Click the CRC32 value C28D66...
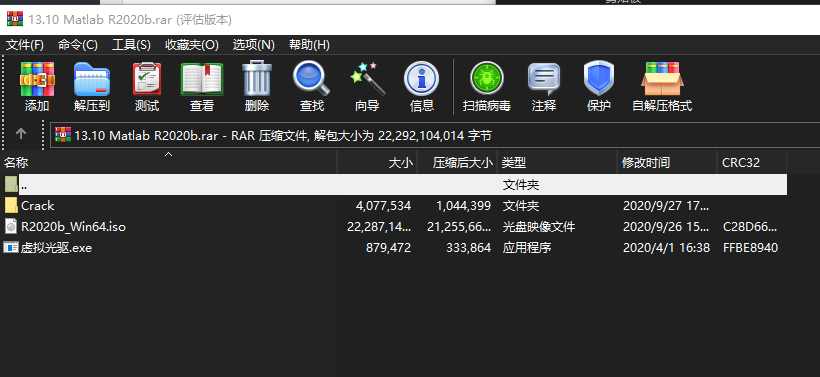Viewport: 820px width, 377px height. (750, 226)
